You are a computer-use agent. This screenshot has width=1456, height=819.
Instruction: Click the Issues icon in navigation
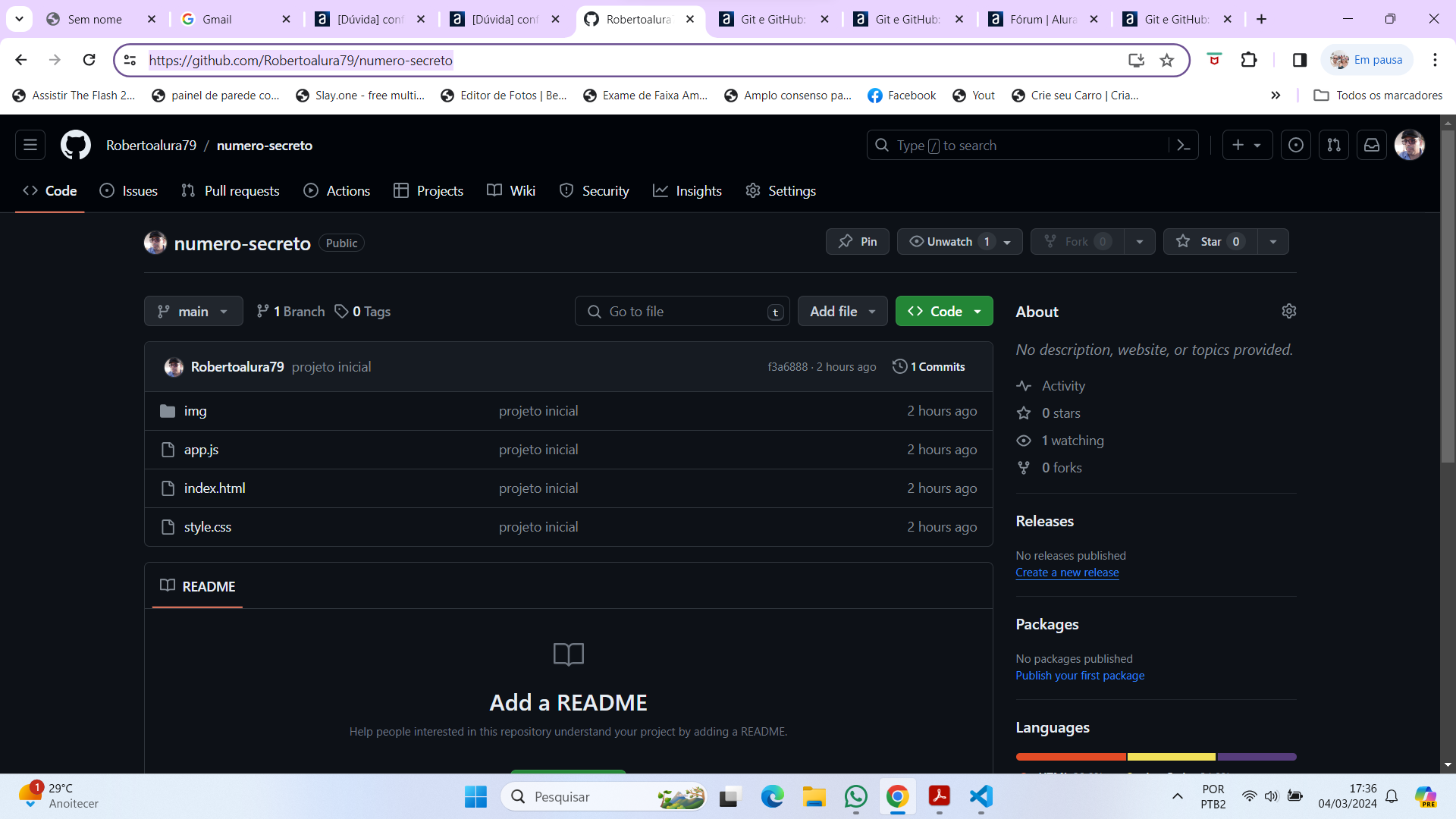[x=106, y=191]
